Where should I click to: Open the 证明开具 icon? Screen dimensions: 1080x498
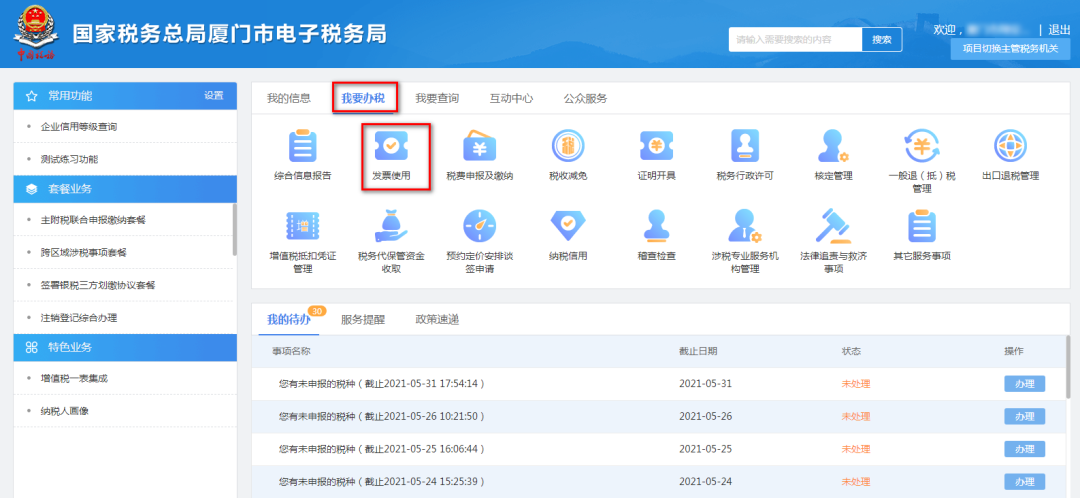point(657,148)
